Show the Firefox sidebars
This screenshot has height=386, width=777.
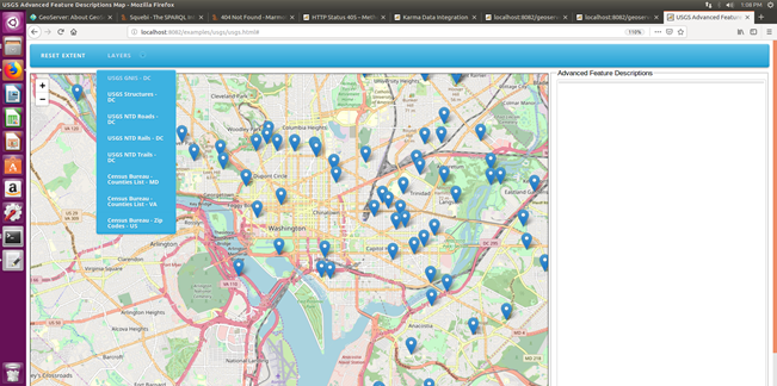click(x=753, y=32)
